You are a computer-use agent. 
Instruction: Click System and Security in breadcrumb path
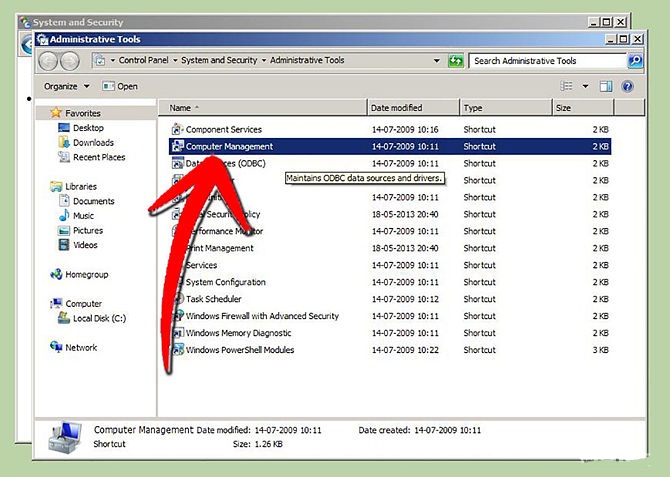[219, 60]
